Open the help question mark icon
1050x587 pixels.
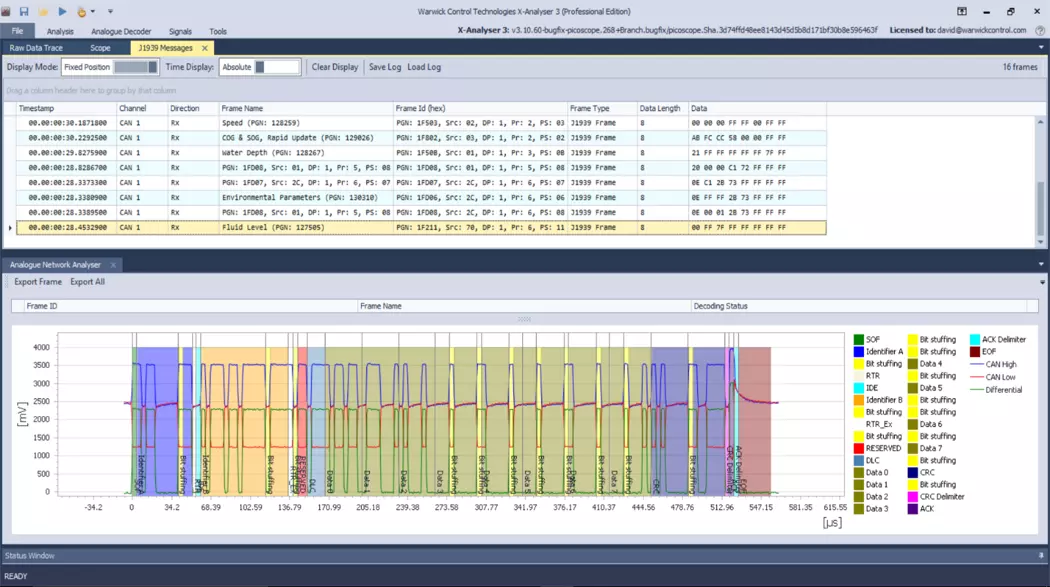point(1040,30)
